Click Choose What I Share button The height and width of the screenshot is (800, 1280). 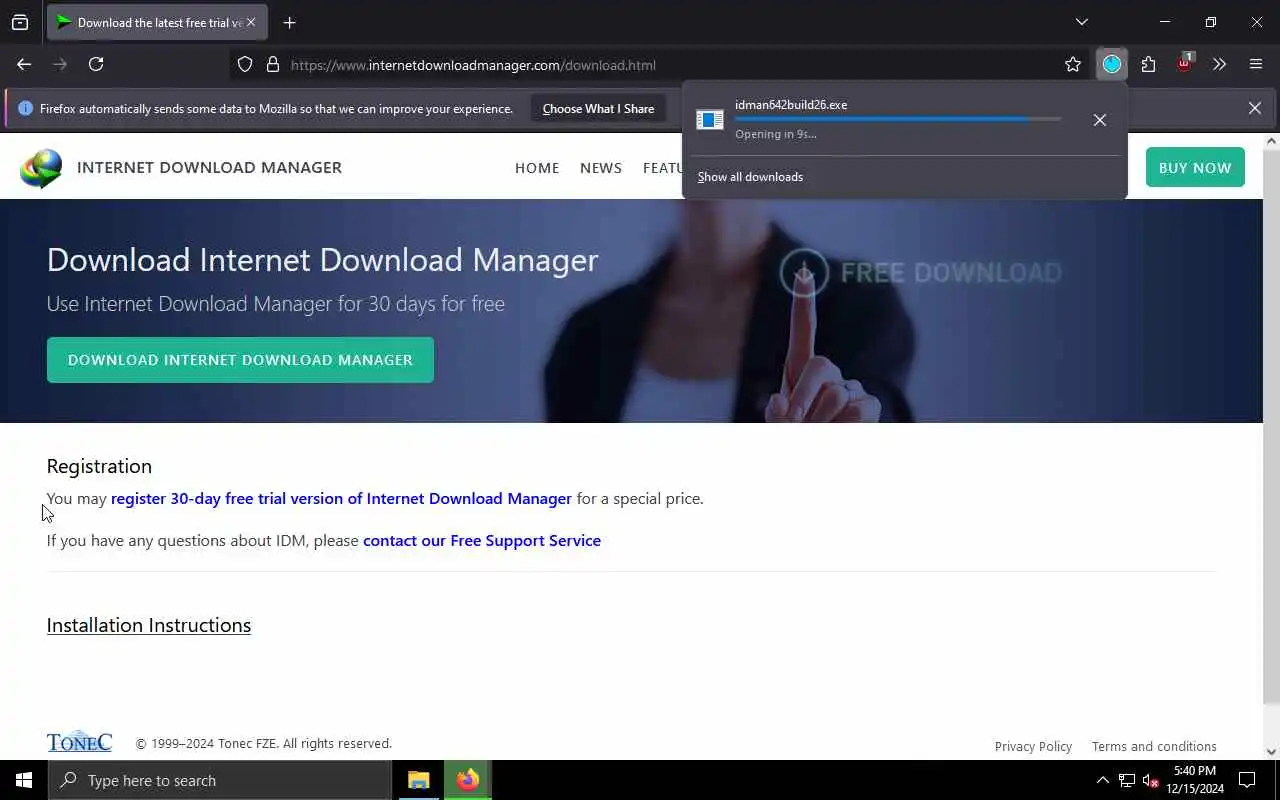[598, 108]
